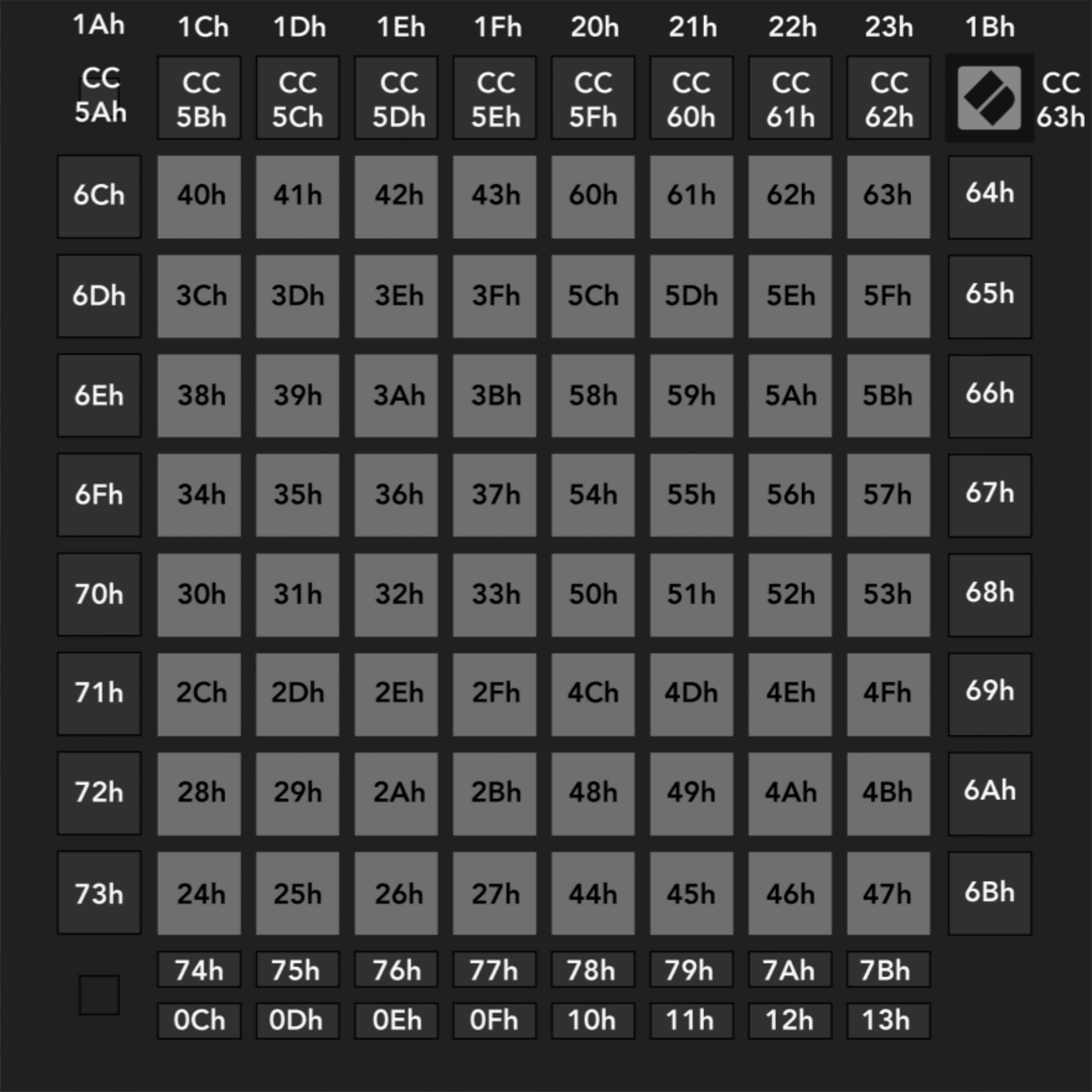Tap the grid pad labeled 3Ah

pos(396,396)
